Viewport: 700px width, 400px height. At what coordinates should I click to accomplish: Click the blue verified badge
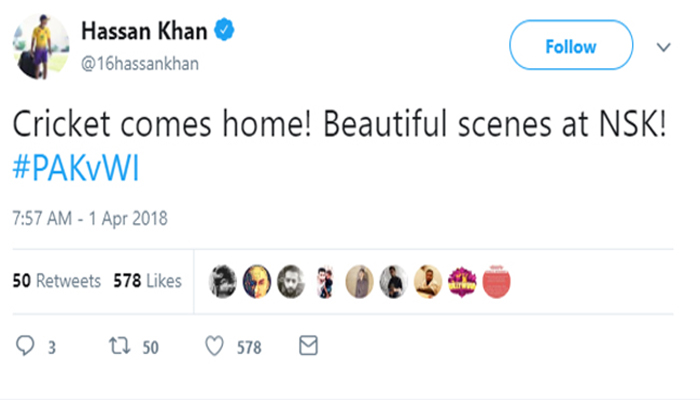[x=226, y=33]
